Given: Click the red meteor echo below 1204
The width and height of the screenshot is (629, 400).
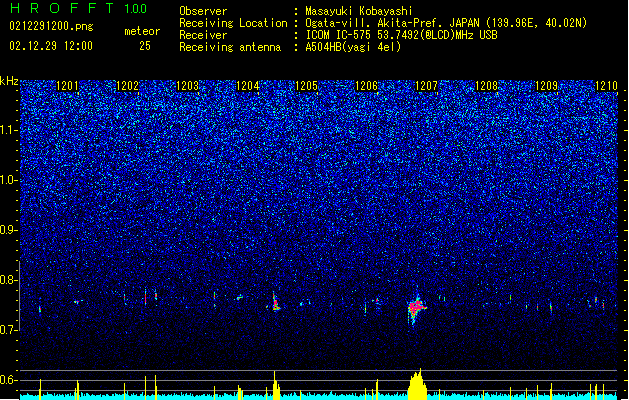Looking at the screenshot, I should tap(275, 303).
